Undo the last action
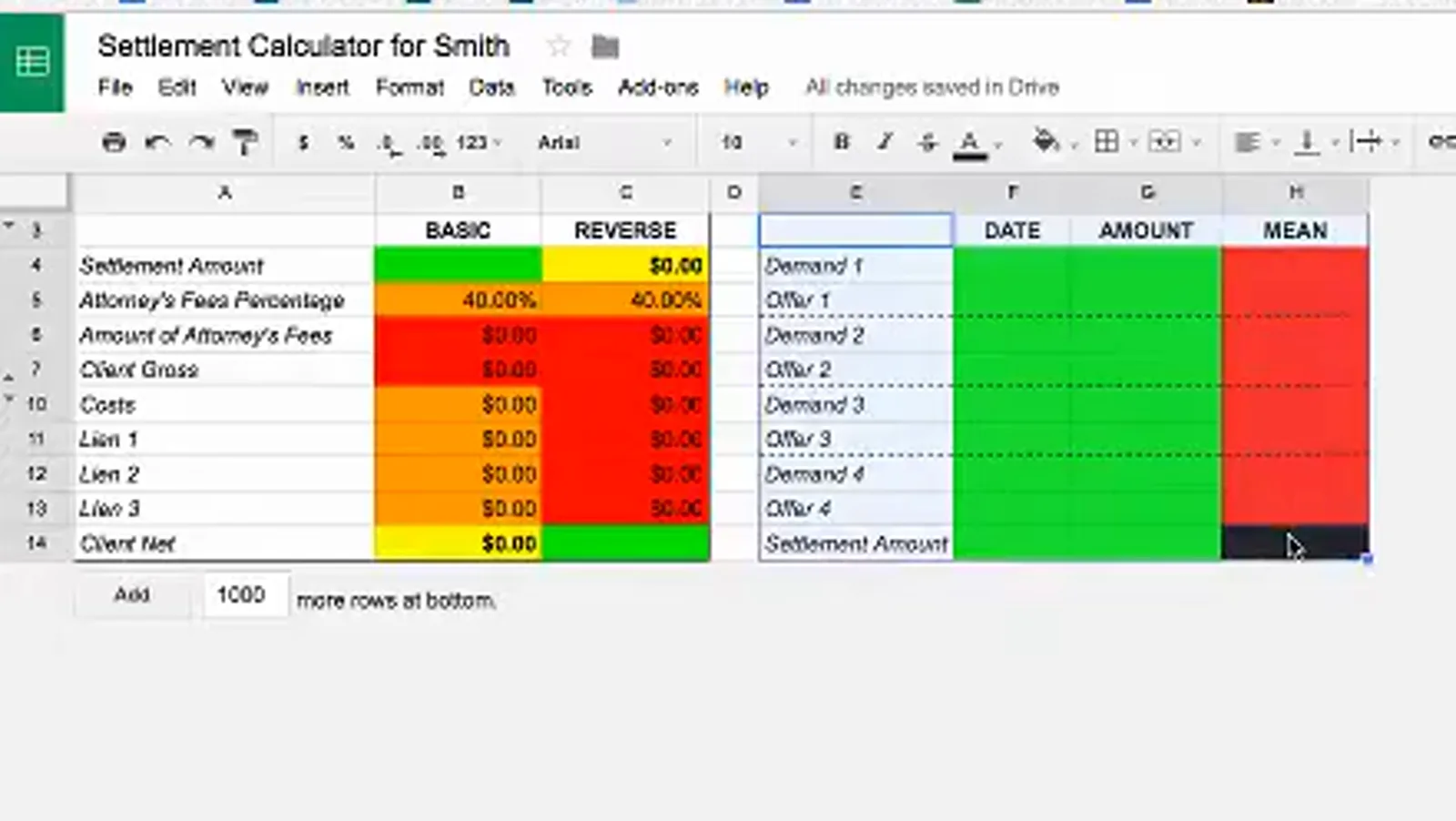 (157, 142)
